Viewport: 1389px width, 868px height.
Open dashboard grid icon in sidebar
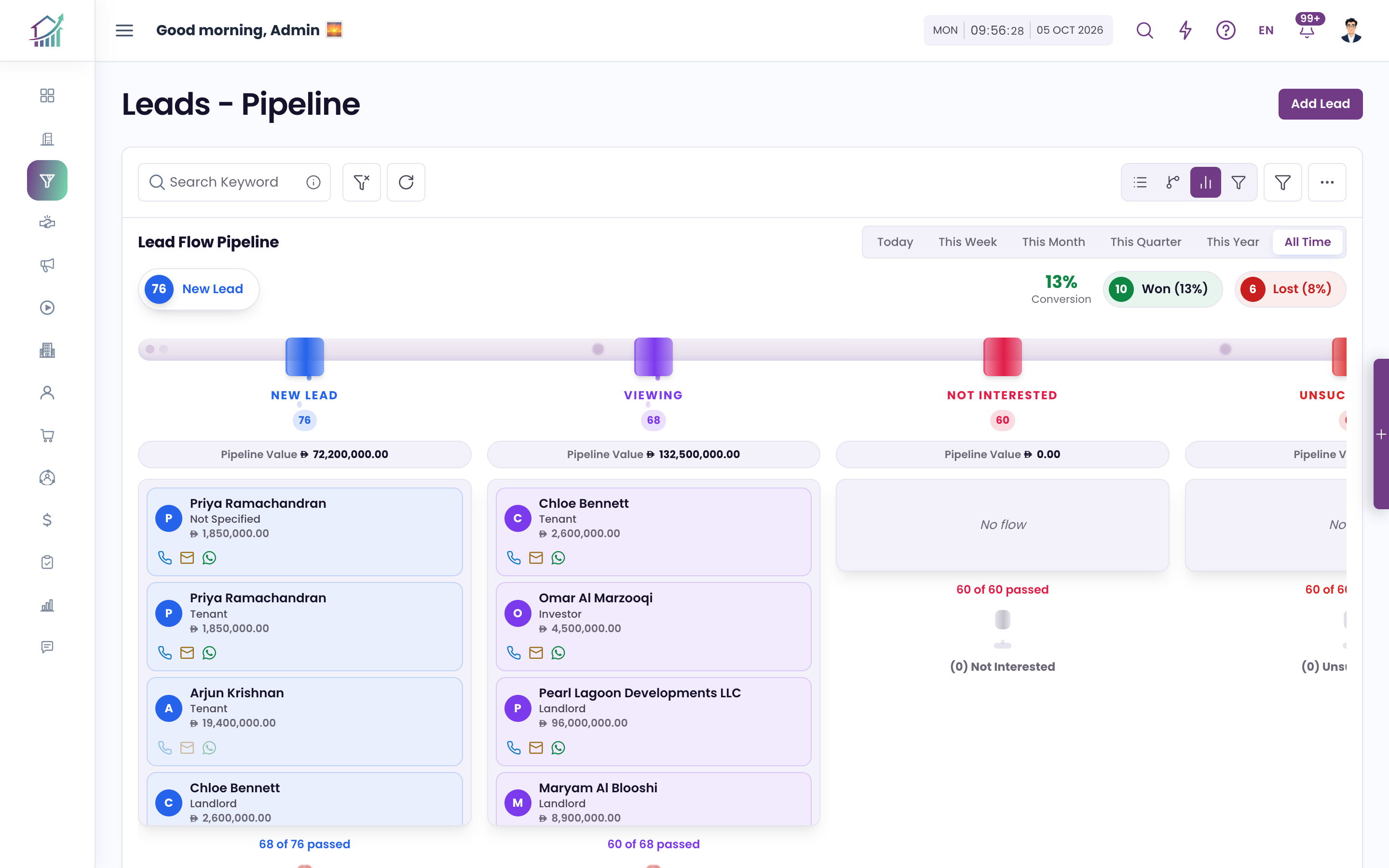47,95
